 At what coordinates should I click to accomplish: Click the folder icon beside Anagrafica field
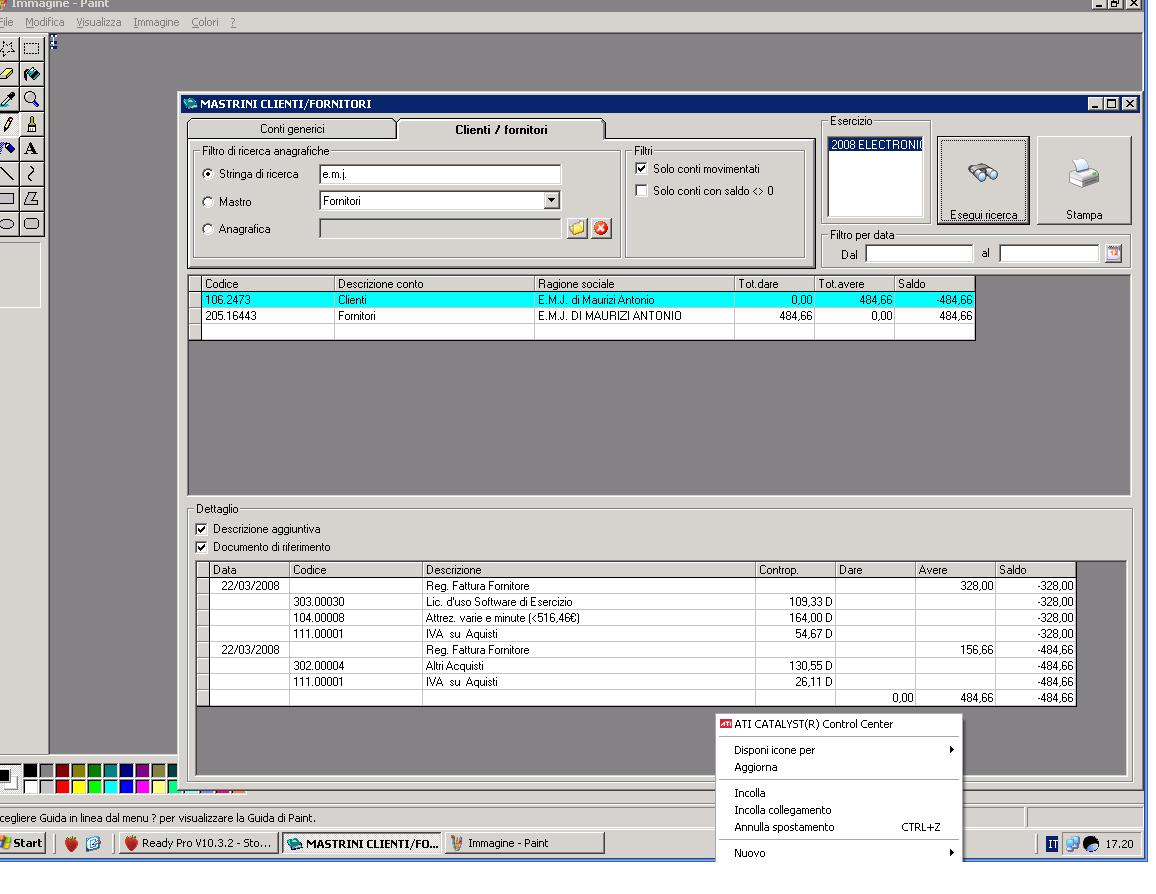[577, 229]
